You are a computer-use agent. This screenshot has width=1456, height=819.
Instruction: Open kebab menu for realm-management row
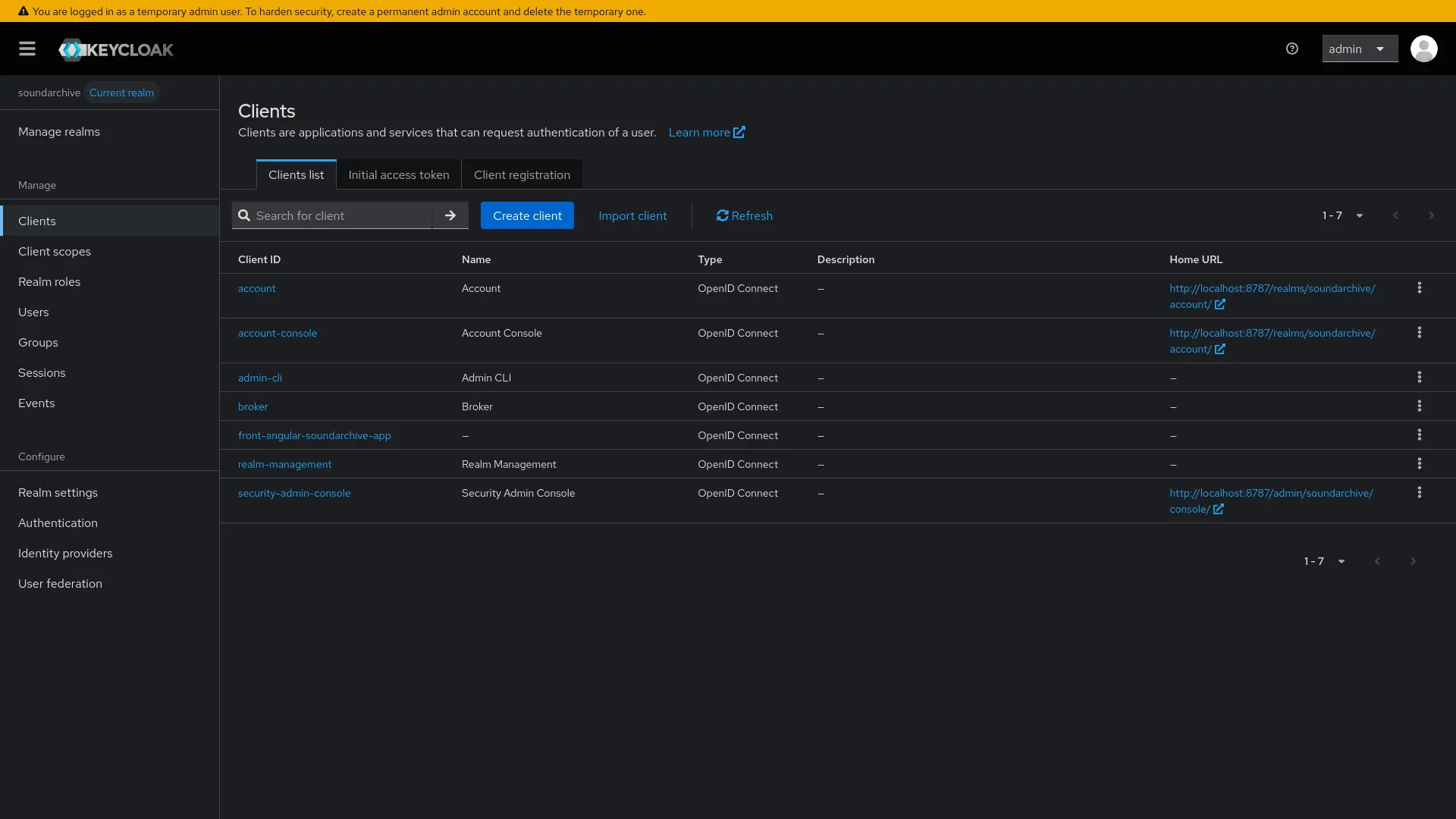(1420, 464)
